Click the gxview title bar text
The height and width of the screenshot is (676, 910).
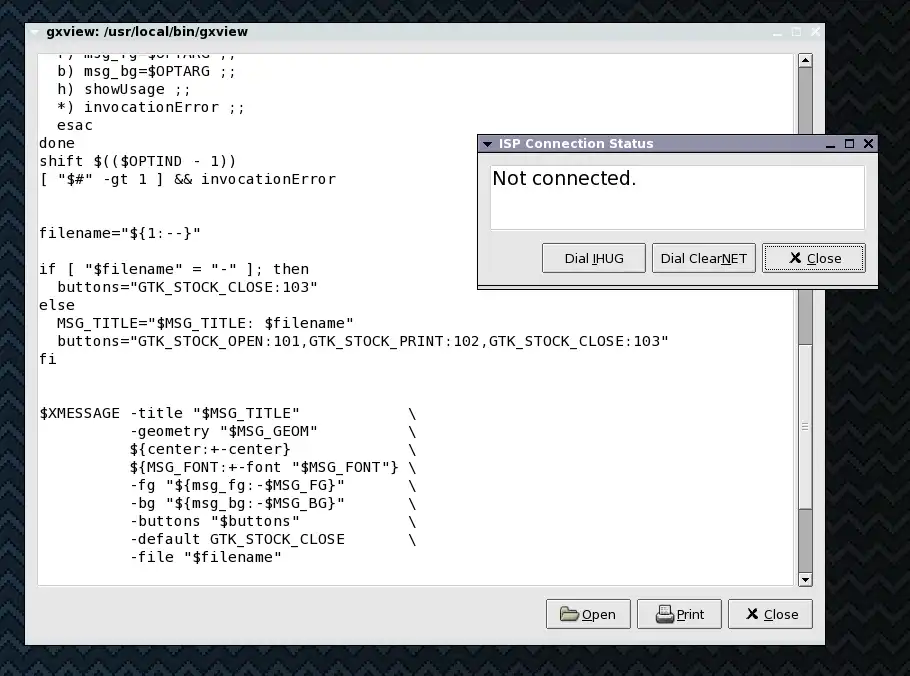pos(147,32)
